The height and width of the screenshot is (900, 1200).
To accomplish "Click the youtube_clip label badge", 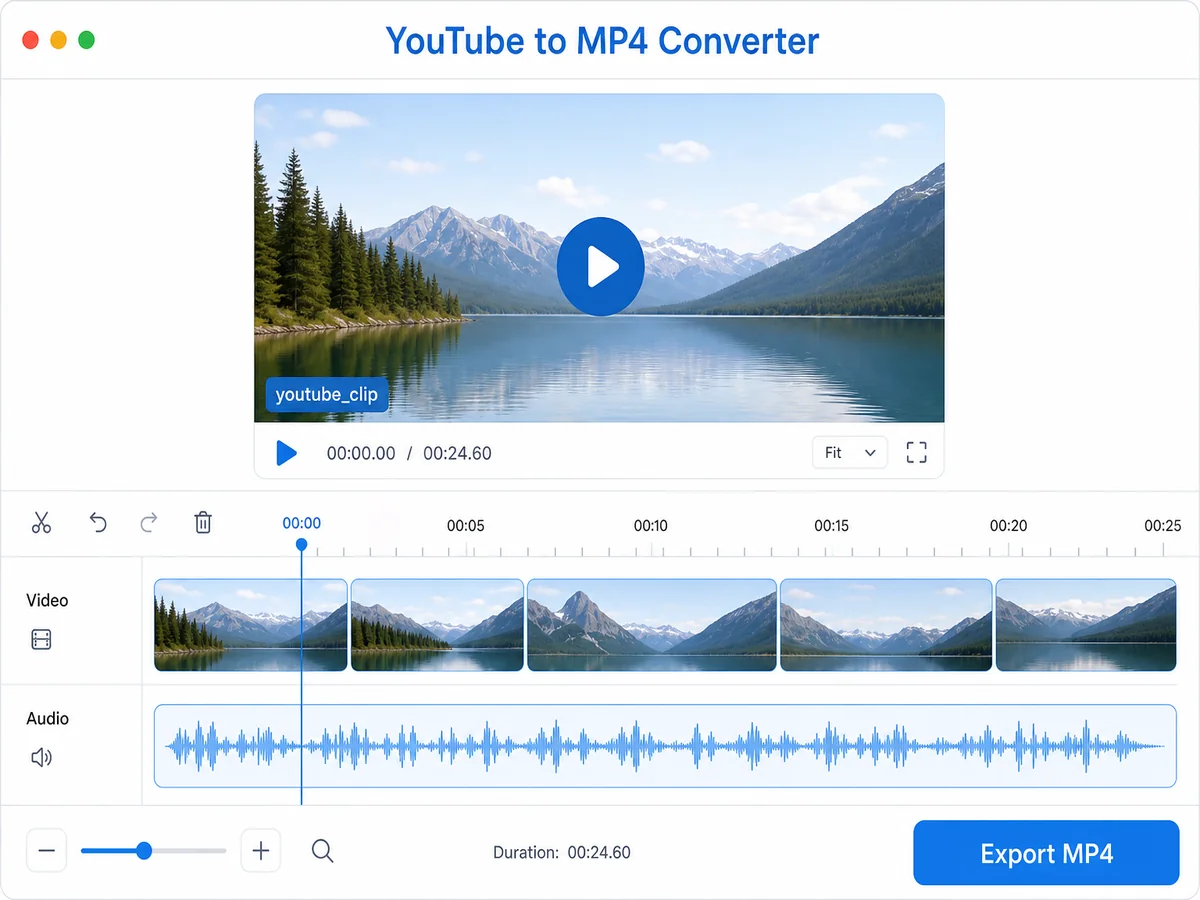I will [x=327, y=395].
